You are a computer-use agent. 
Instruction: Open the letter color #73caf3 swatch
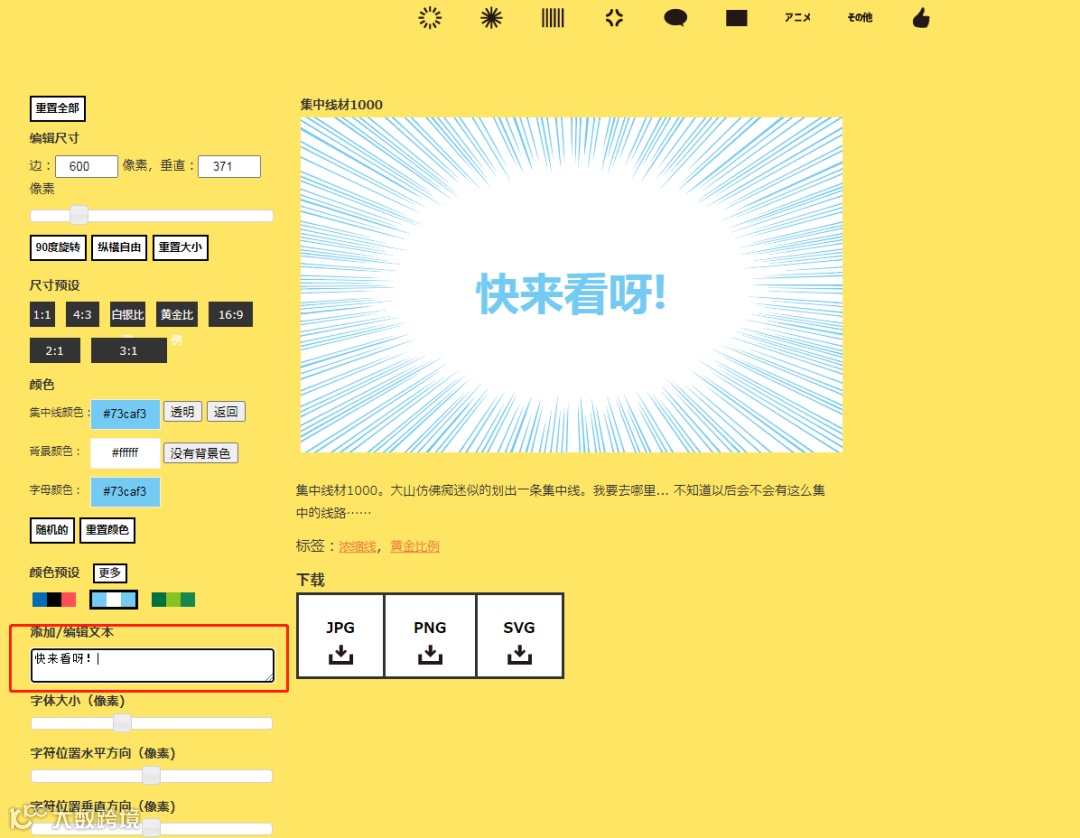[125, 492]
